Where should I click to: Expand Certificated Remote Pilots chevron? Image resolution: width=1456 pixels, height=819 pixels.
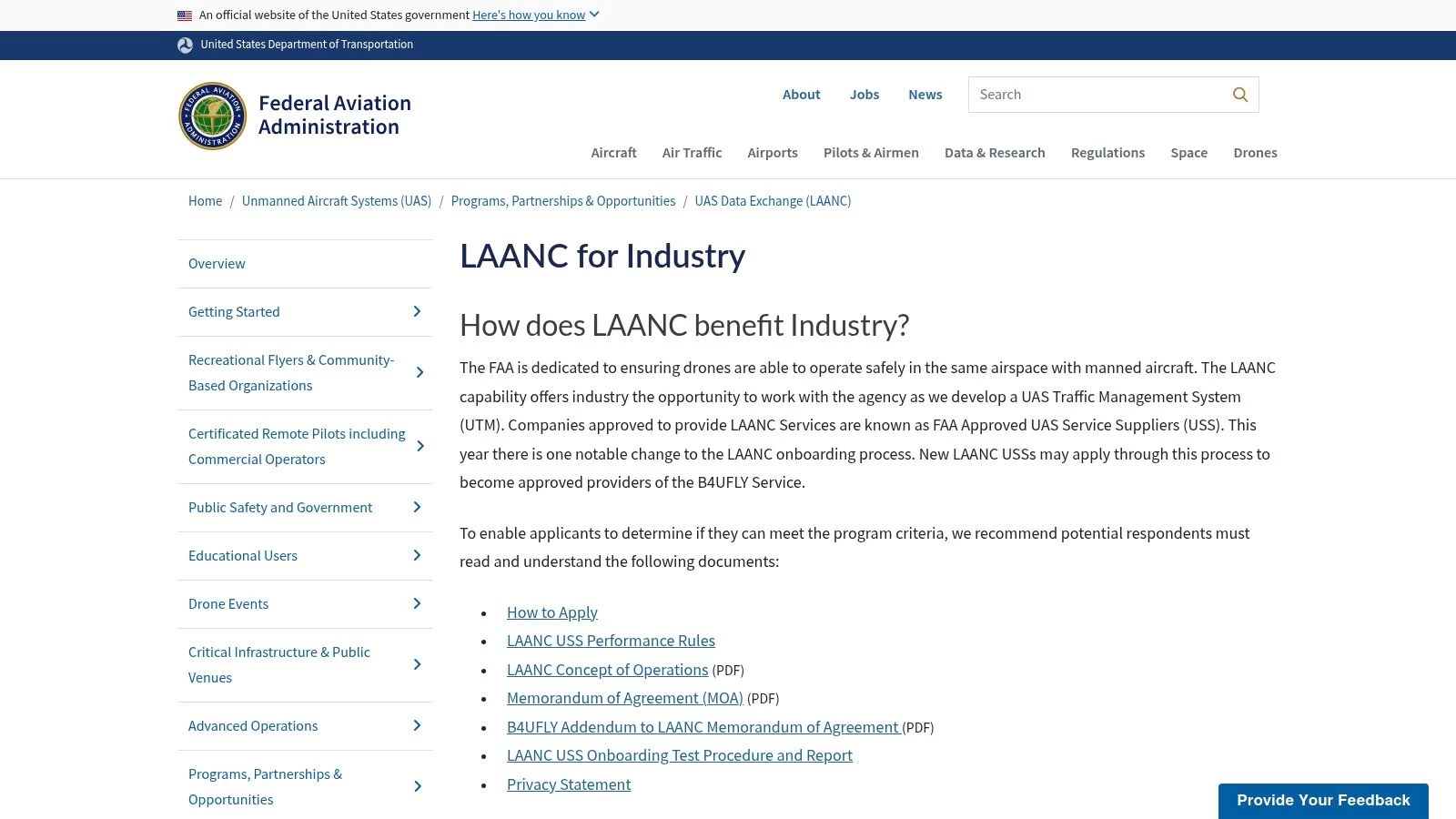coord(420,446)
